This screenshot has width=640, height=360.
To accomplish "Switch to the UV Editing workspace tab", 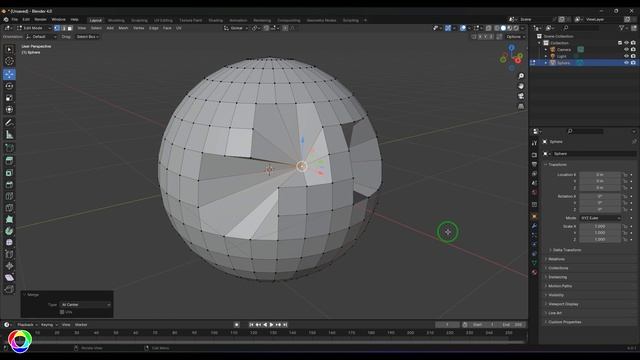I will tap(163, 20).
